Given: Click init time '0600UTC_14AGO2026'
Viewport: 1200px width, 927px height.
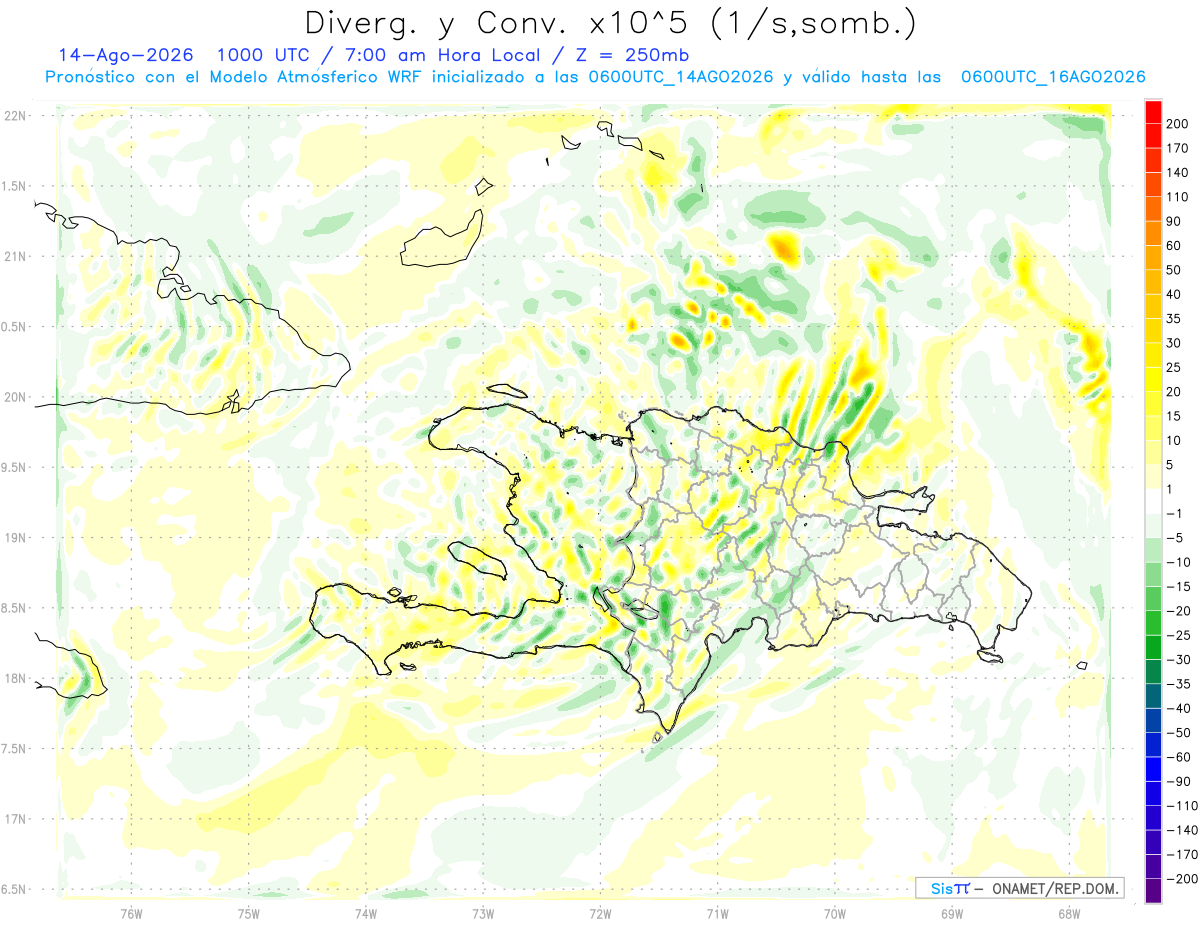Looking at the screenshot, I should click(681, 77).
